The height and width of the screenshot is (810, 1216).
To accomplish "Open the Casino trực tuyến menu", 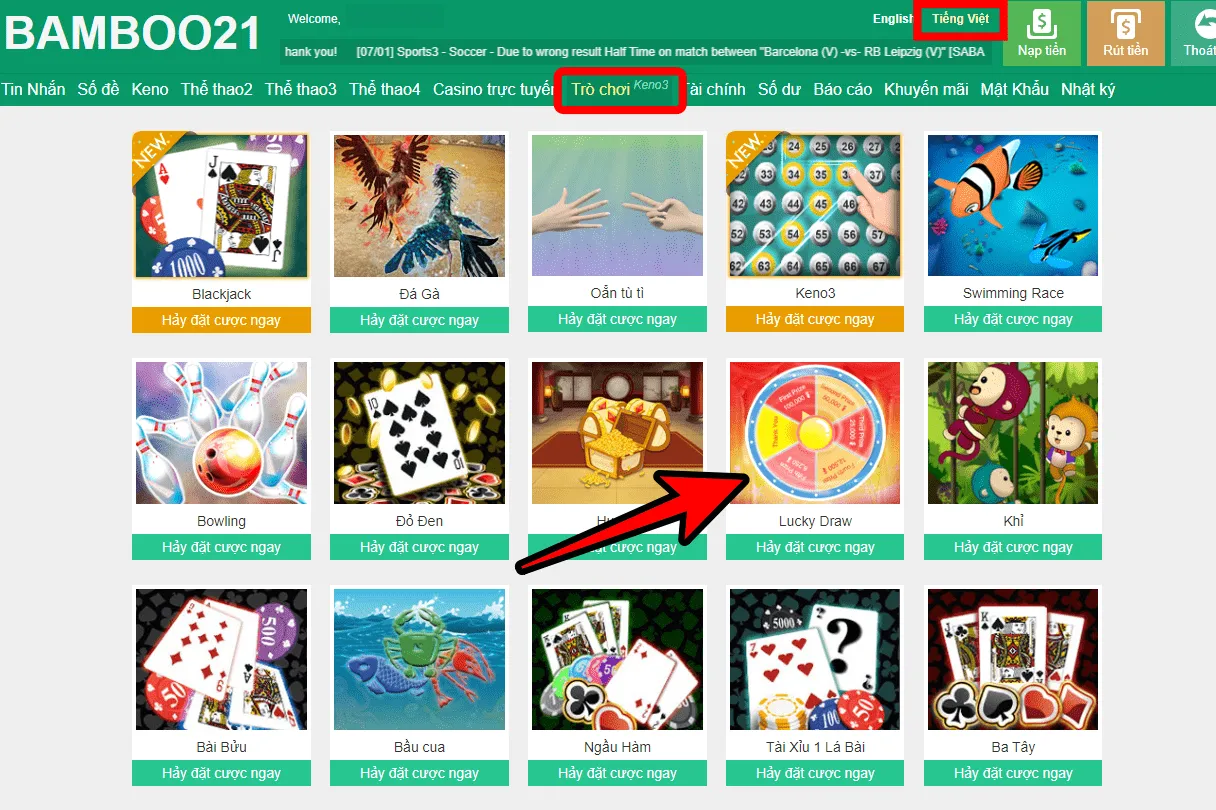I will [493, 89].
